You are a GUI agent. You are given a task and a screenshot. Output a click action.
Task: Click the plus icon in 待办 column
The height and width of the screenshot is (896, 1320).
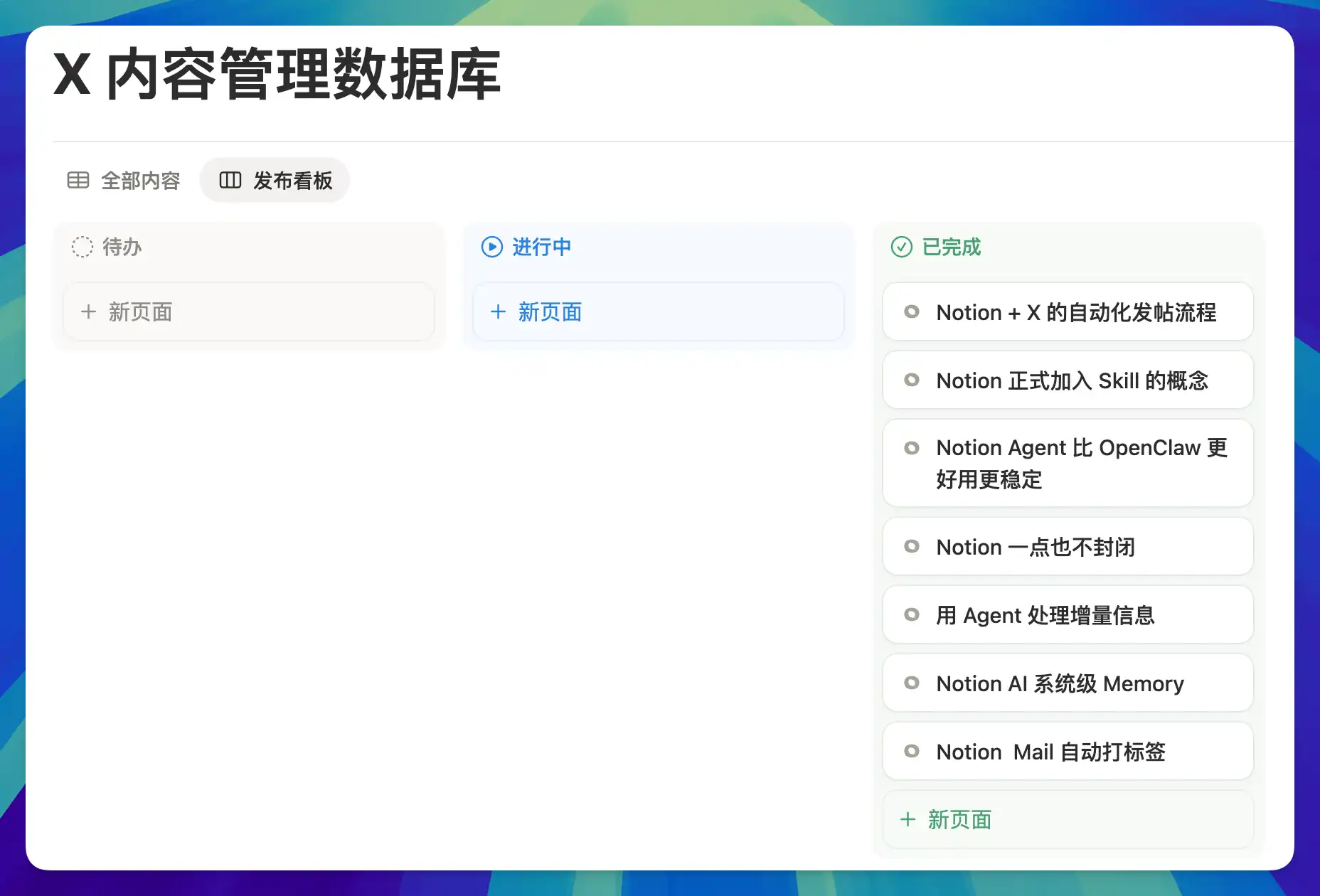pyautogui.click(x=88, y=312)
